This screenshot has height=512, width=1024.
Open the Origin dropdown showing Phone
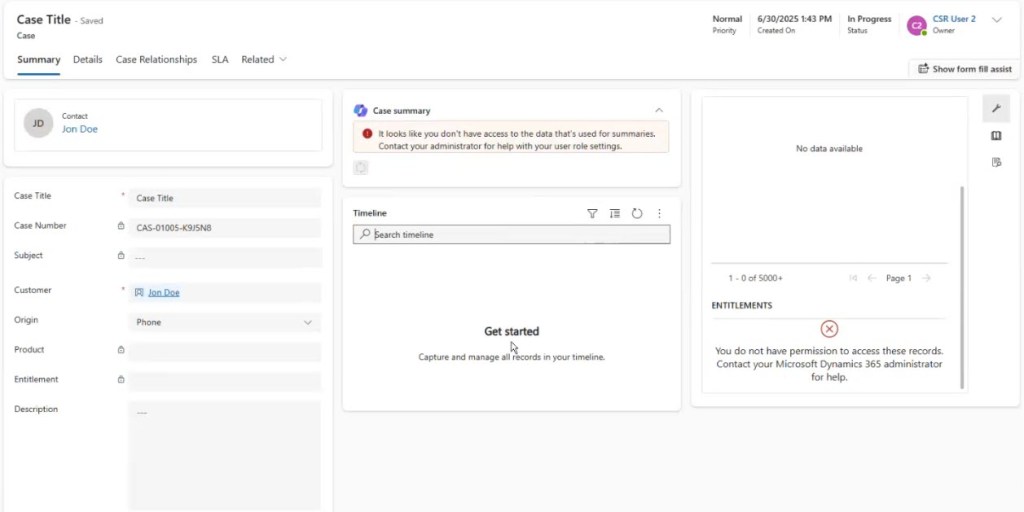[x=225, y=322]
